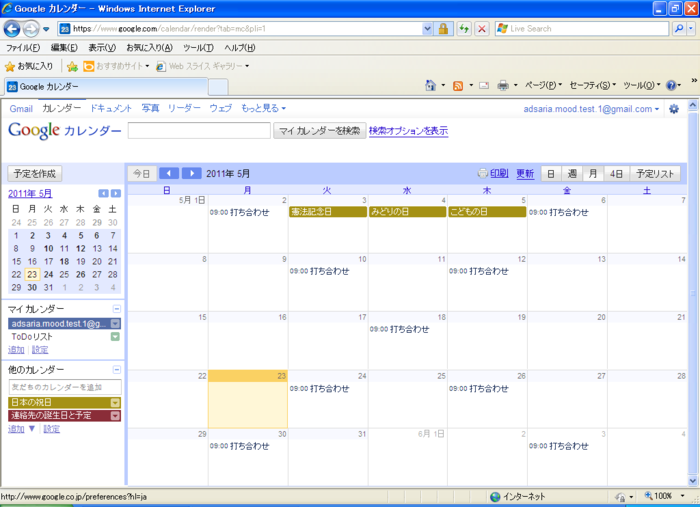700x507 pixels.
Task: Click the new empty tab button
Action: (x=218, y=87)
